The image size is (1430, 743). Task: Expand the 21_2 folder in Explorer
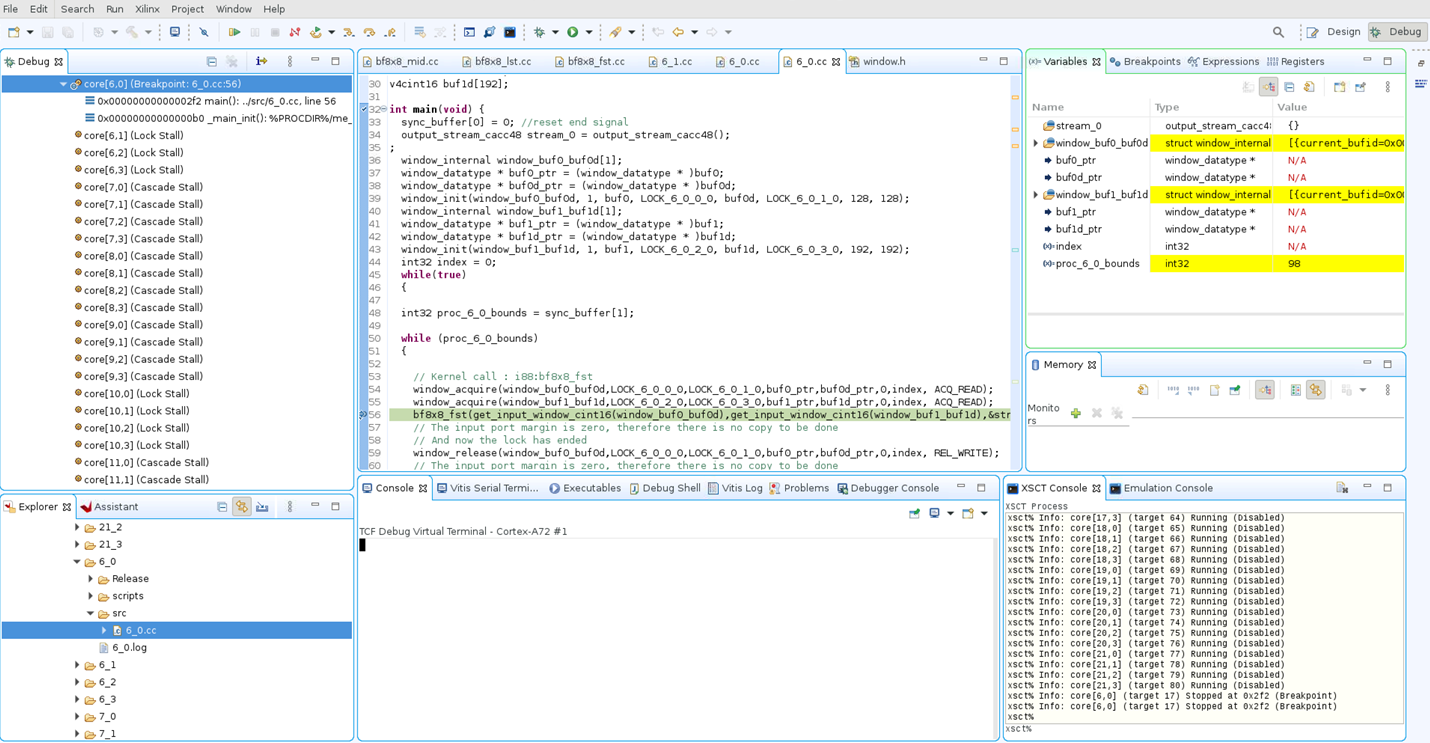point(77,527)
